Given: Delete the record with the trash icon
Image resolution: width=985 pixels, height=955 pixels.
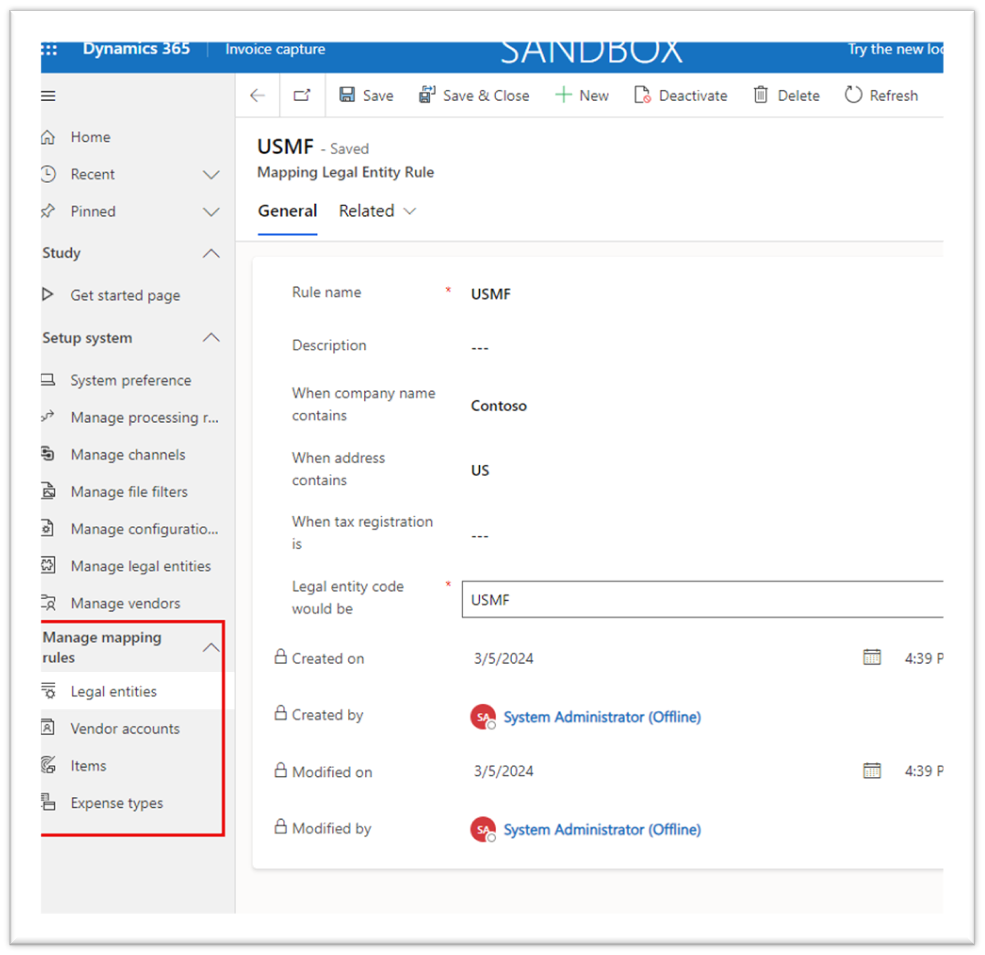Looking at the screenshot, I should [786, 95].
